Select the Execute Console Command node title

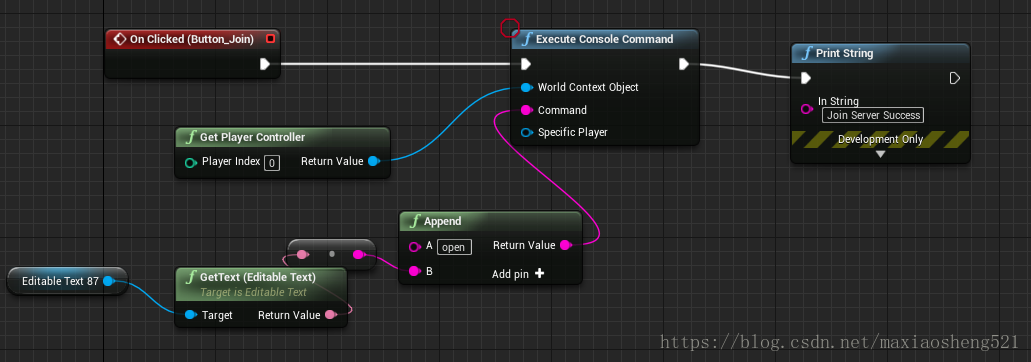(x=604, y=39)
